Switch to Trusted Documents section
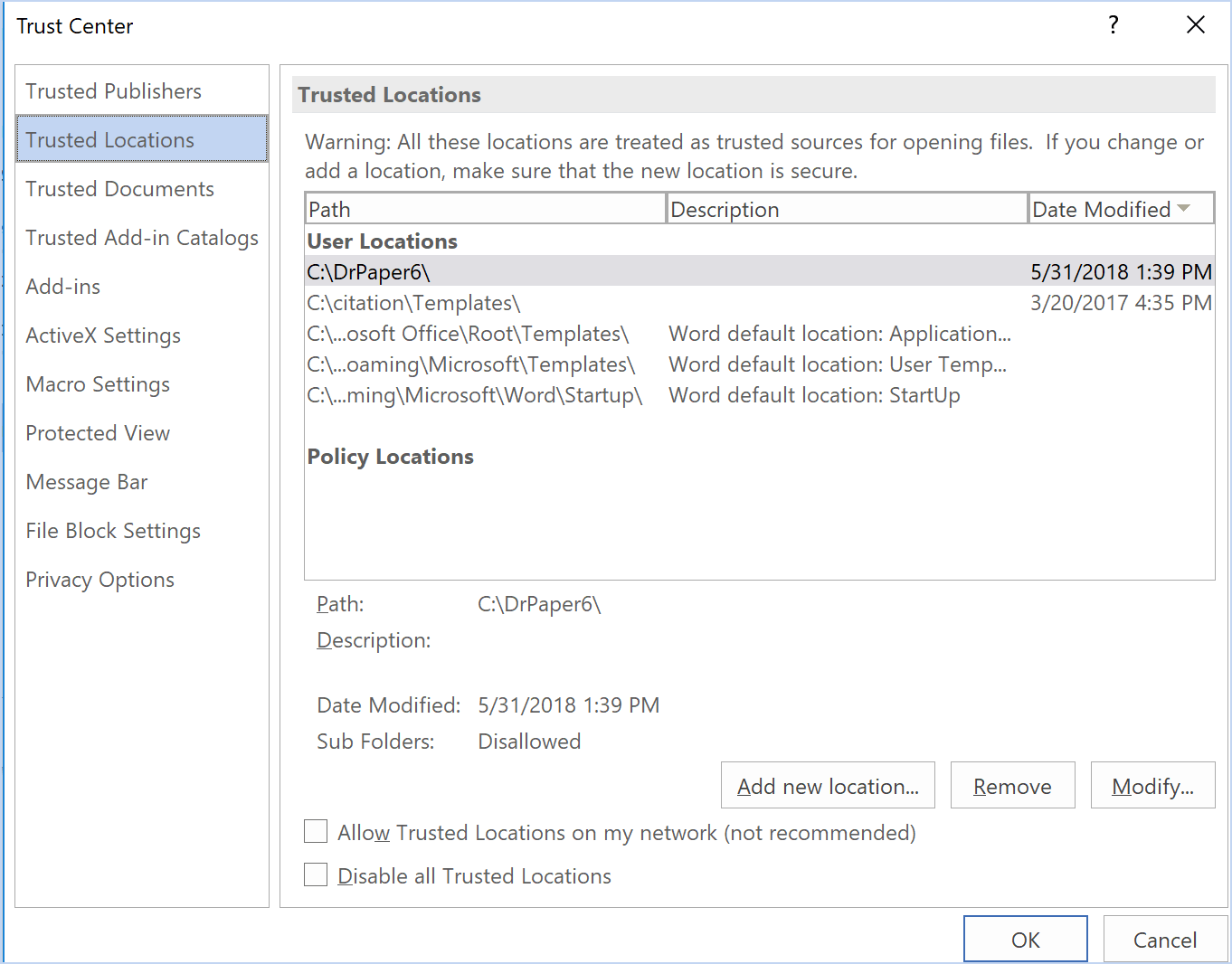Image resolution: width=1232 pixels, height=964 pixels. pos(120,189)
